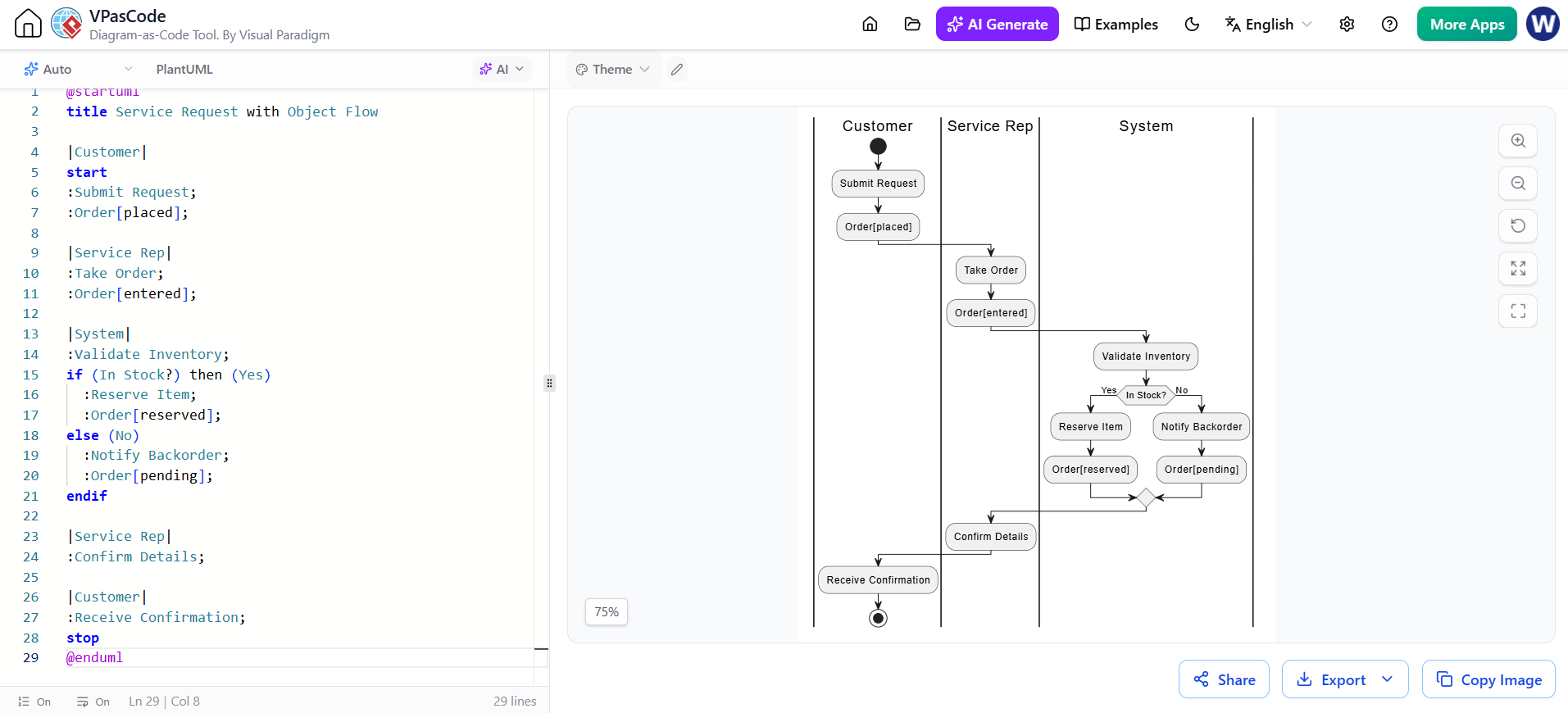1568x713 pixels.
Task: Click the System swimlane header
Action: pos(1146,125)
